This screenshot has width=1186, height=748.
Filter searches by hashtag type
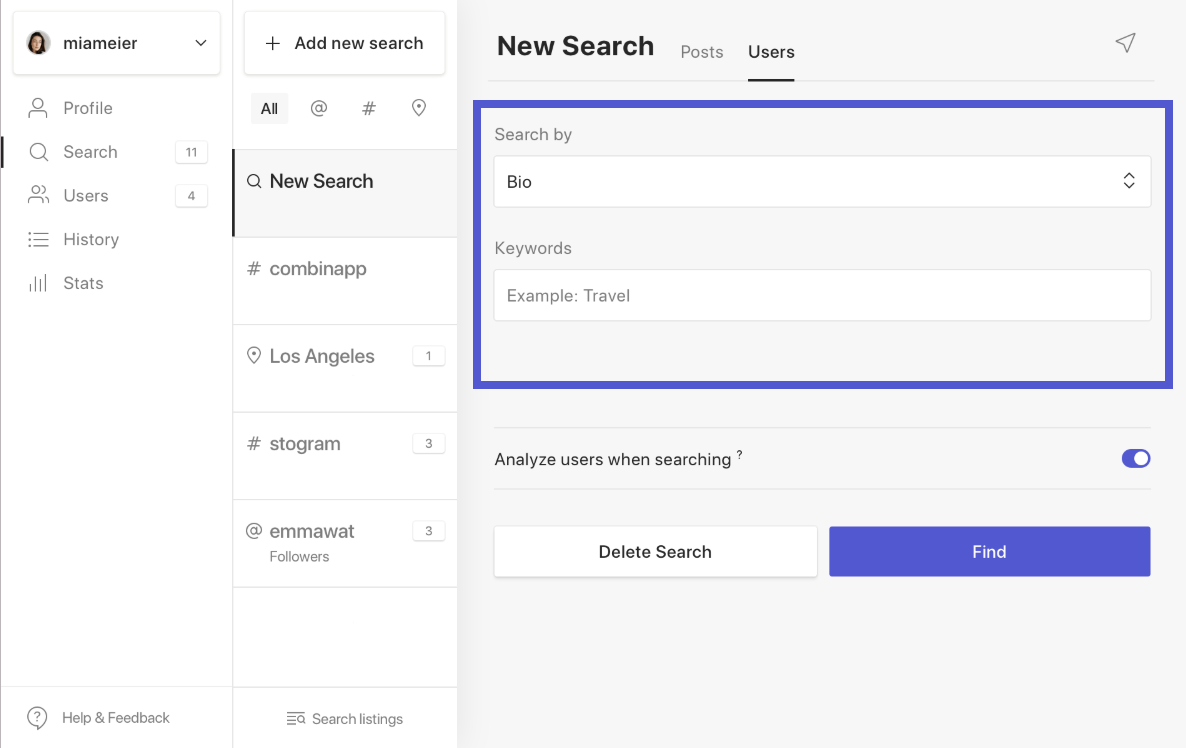tap(369, 108)
